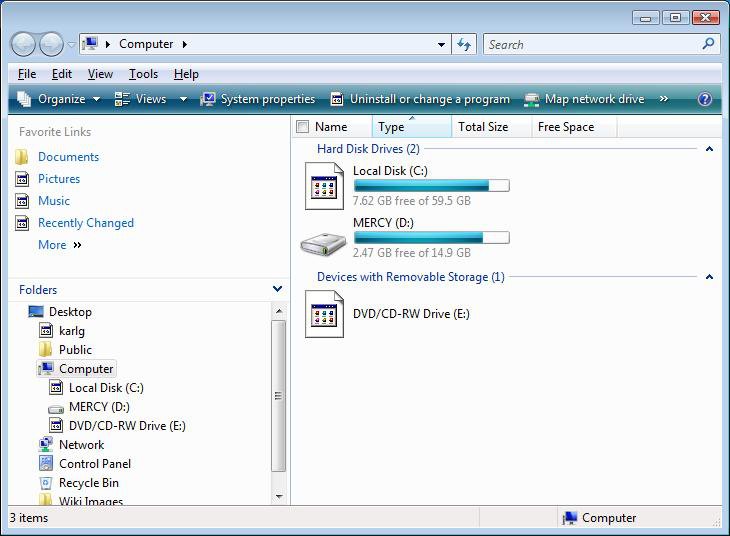
Task: Click the Music icon in Favorite Links
Action: 22,201
